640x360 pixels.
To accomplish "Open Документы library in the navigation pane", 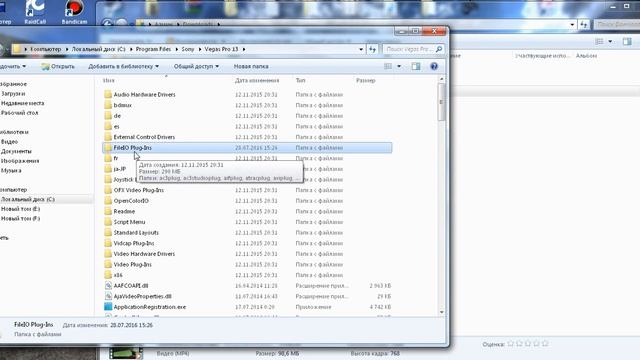I will pos(16,151).
